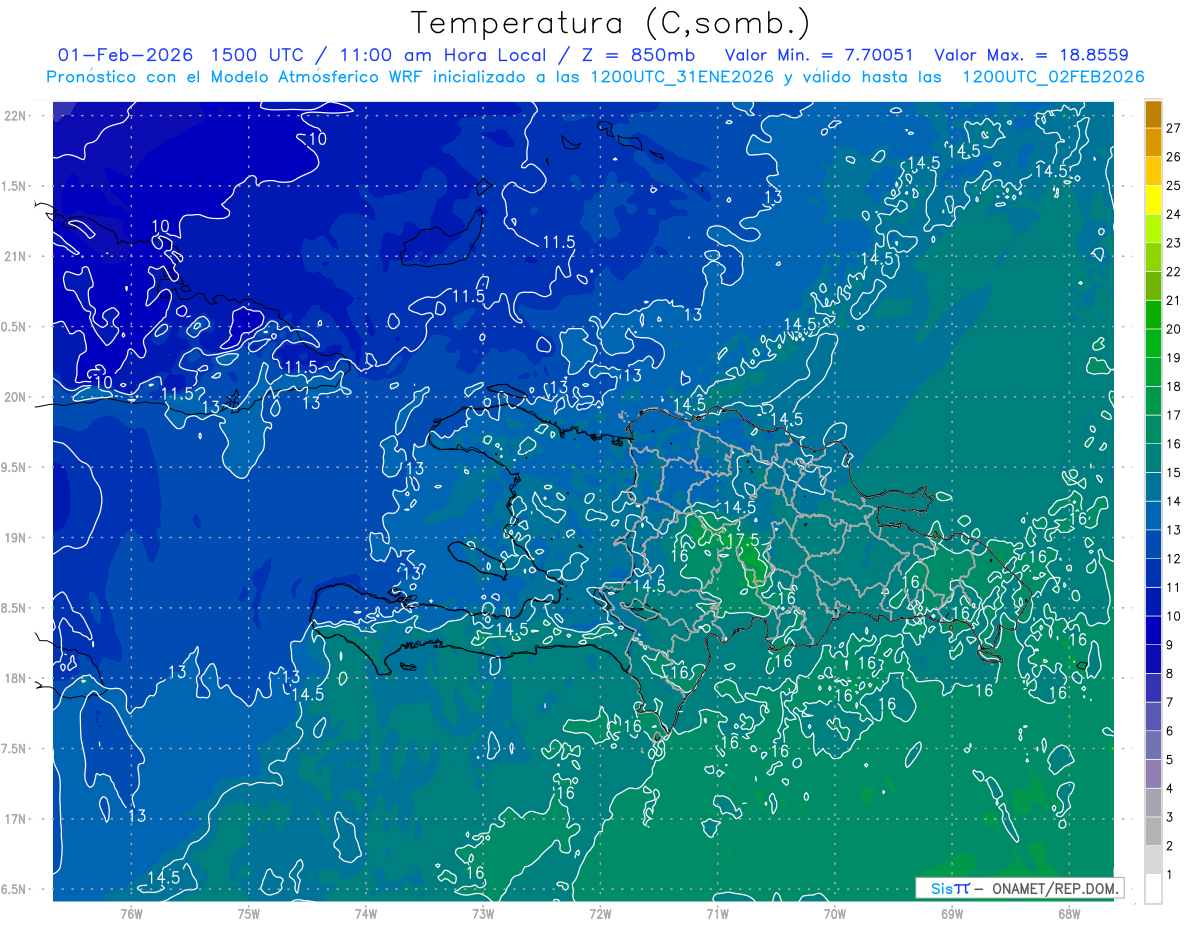Click the '18' color legend value

1174,386
